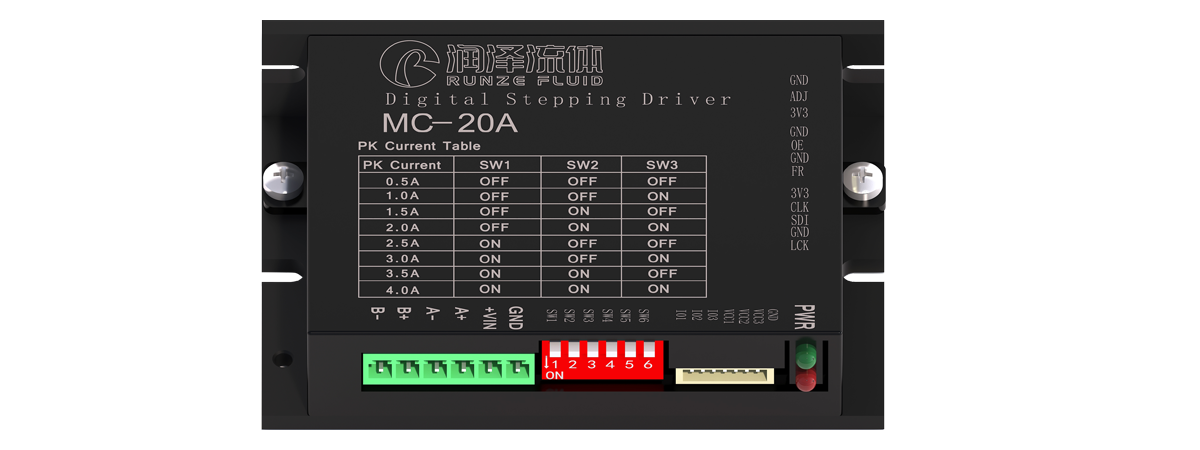Click the SW6 label above the DIP switch
The height and width of the screenshot is (450, 1200).
click(643, 316)
